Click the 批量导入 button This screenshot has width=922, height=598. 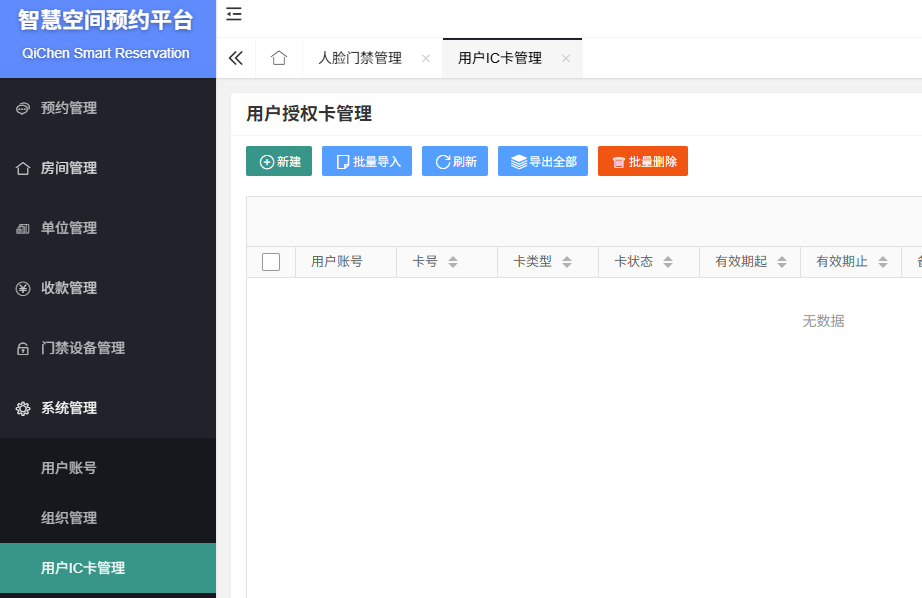click(x=367, y=161)
